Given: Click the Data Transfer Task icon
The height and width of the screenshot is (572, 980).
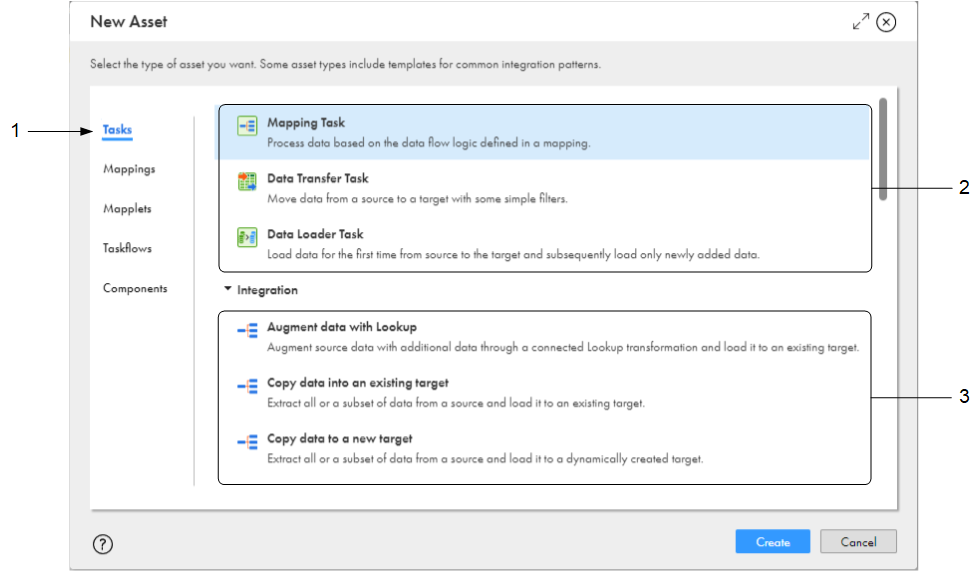Looking at the screenshot, I should (x=247, y=182).
